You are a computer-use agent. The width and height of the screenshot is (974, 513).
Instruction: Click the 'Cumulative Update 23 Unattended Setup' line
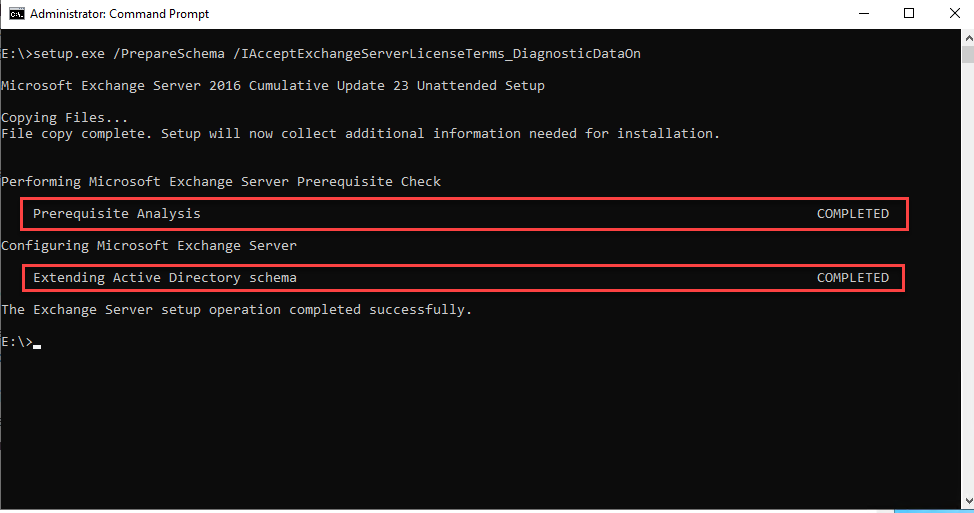(x=273, y=86)
